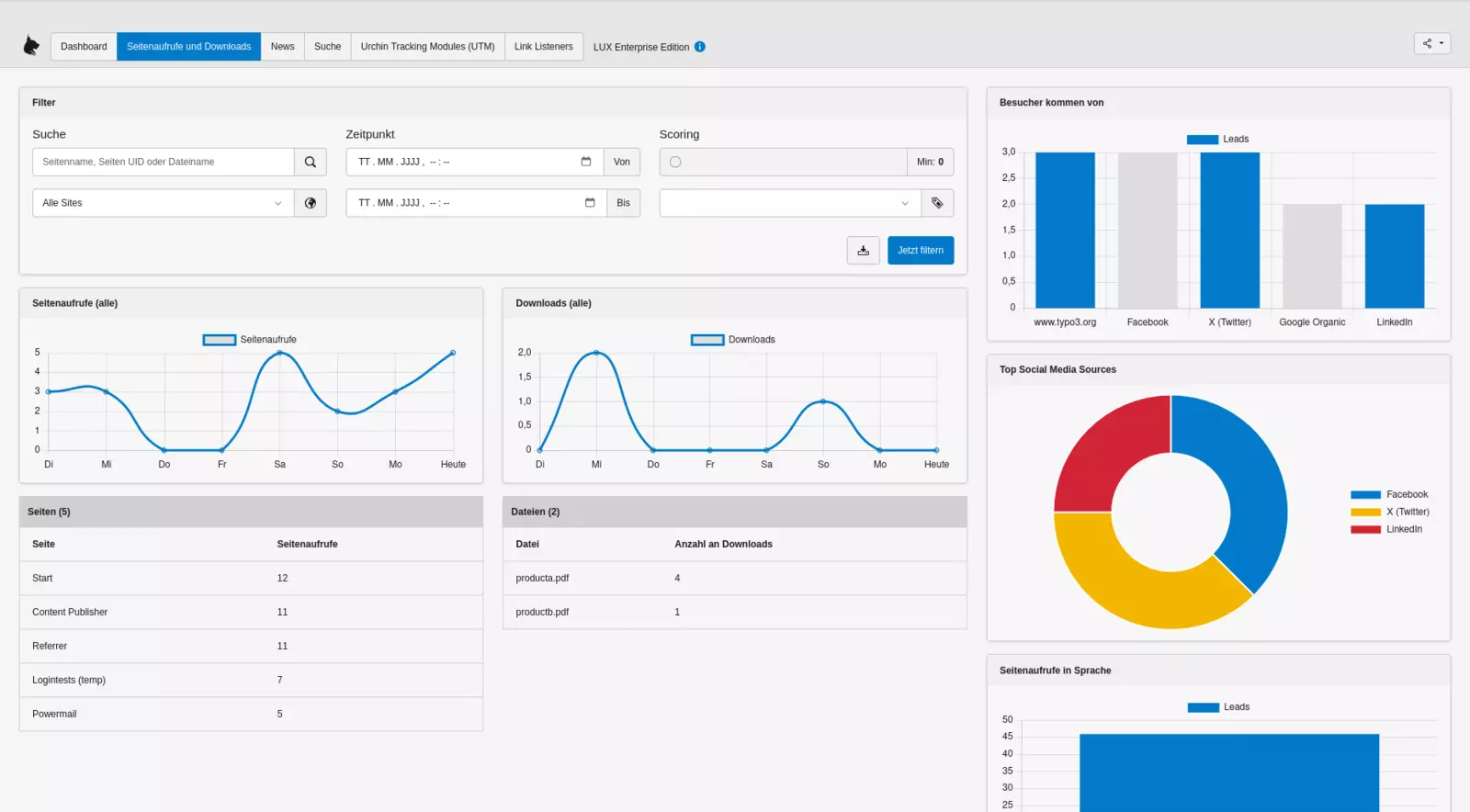
Task: Click the Enterprise Edition info icon
Action: (x=700, y=47)
